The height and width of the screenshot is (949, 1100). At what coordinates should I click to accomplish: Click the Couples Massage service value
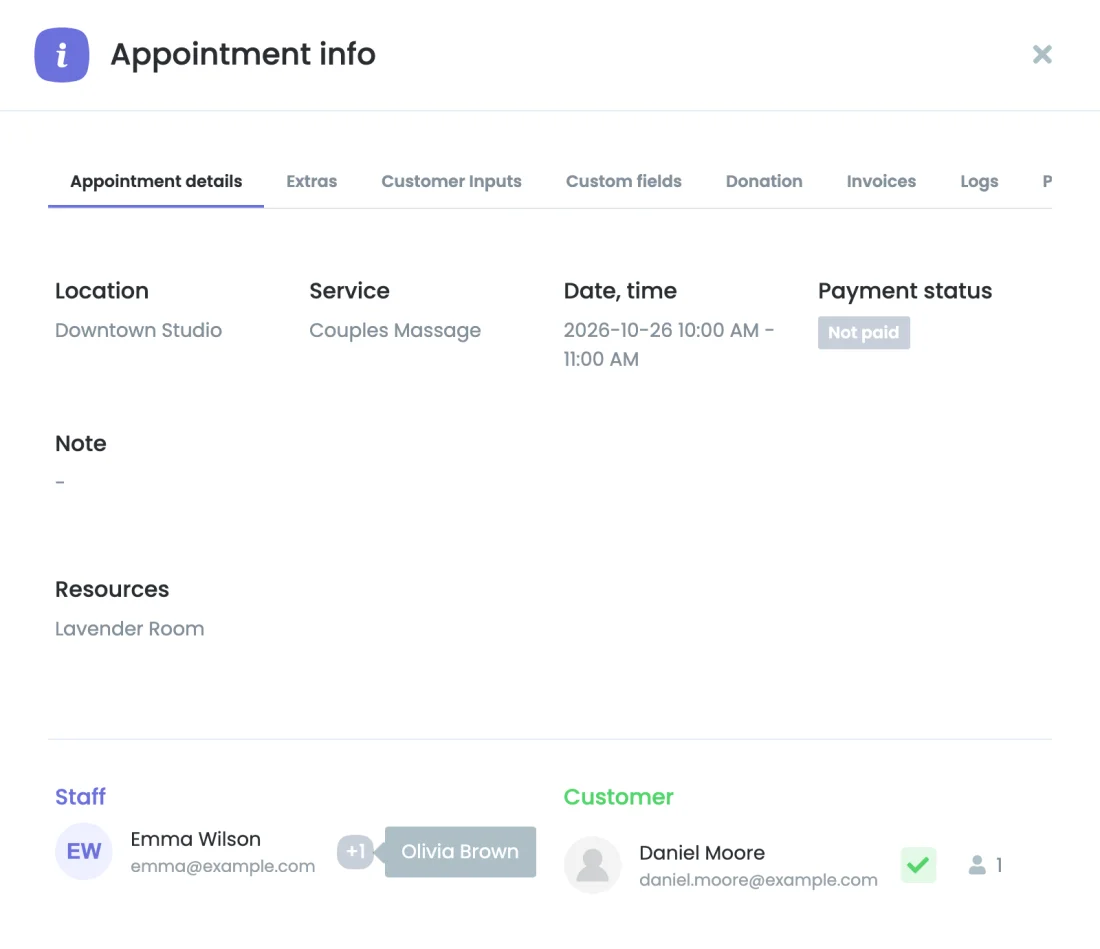(395, 330)
